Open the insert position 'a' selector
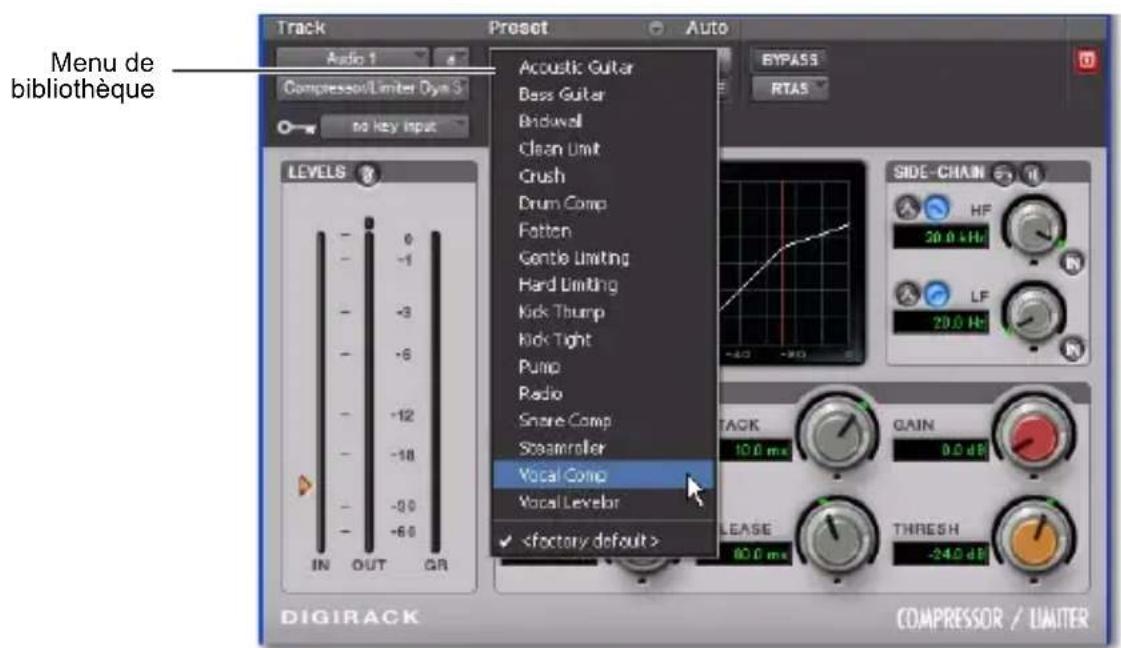Viewport: 1121px width, 648px height. 452,59
